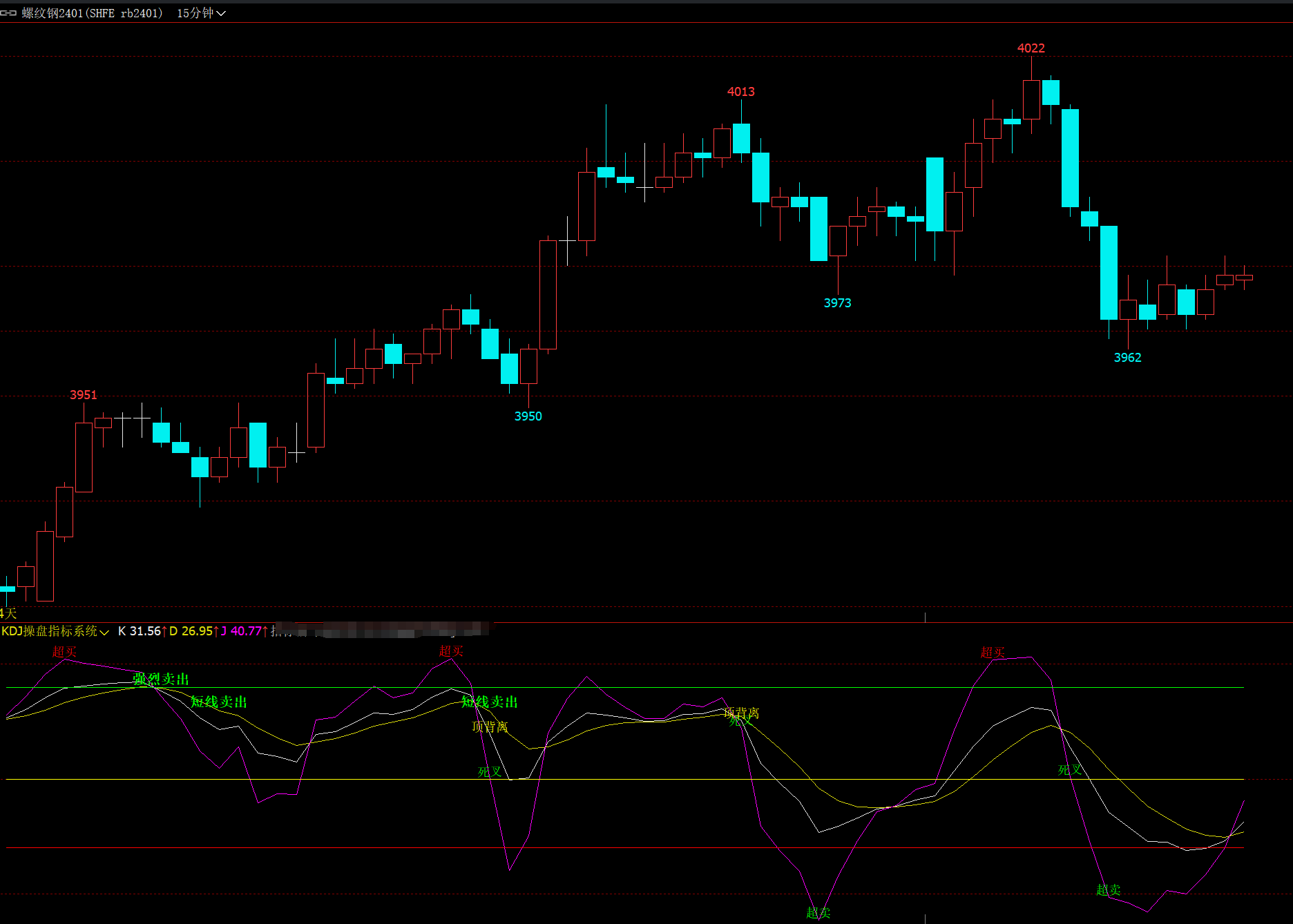Click the 3951 high price label
Screen dimensions: 1293x924
(84, 395)
